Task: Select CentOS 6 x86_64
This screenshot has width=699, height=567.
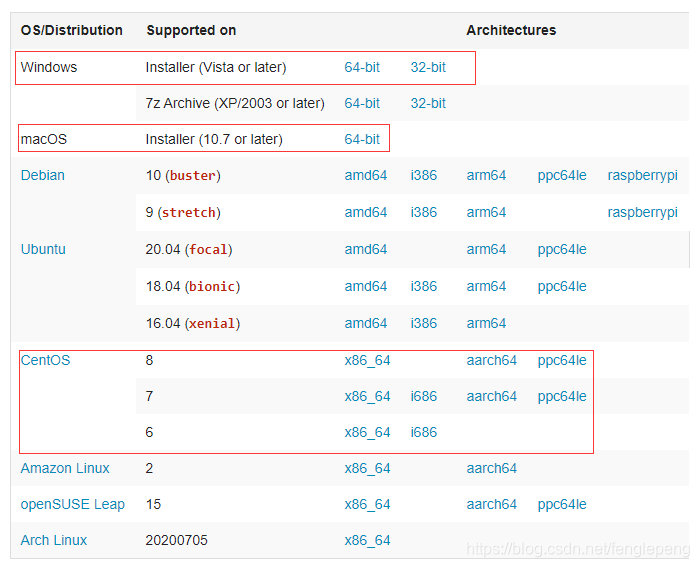Action: pos(367,432)
